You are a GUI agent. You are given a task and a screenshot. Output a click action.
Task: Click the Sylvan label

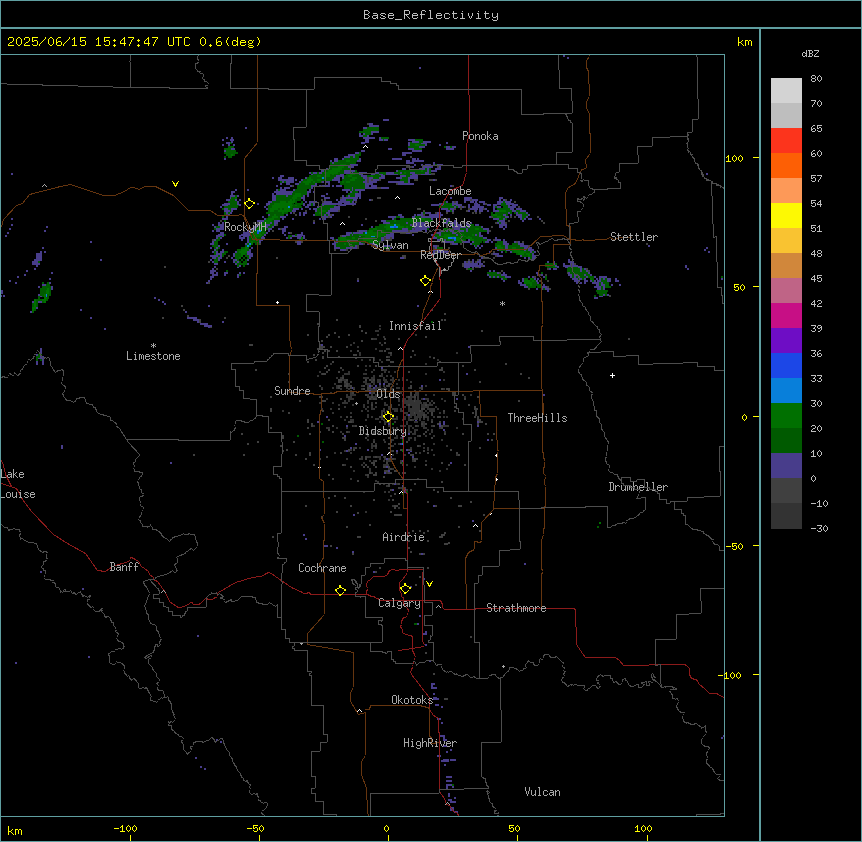[390, 245]
